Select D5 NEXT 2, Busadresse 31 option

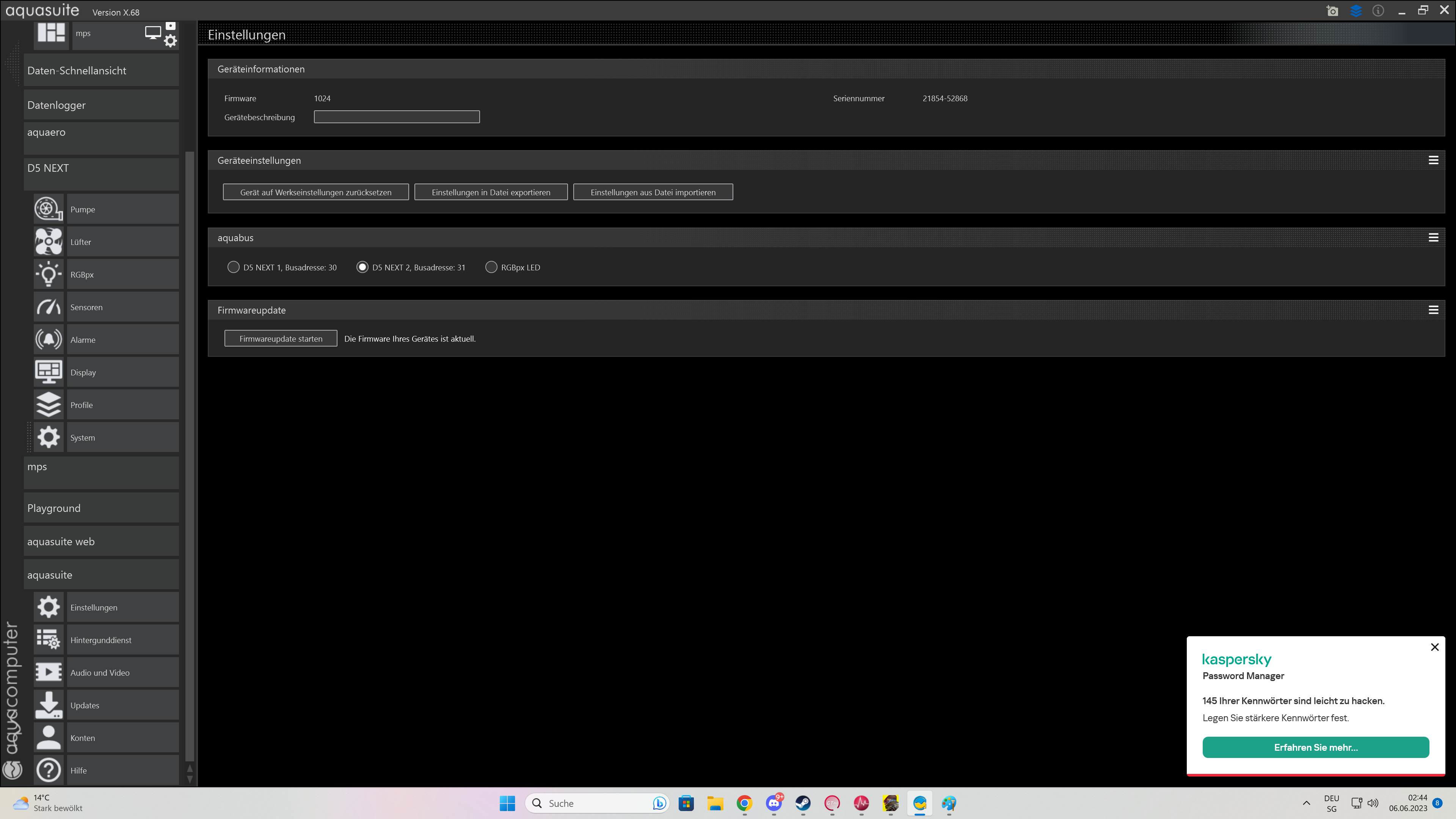[362, 267]
